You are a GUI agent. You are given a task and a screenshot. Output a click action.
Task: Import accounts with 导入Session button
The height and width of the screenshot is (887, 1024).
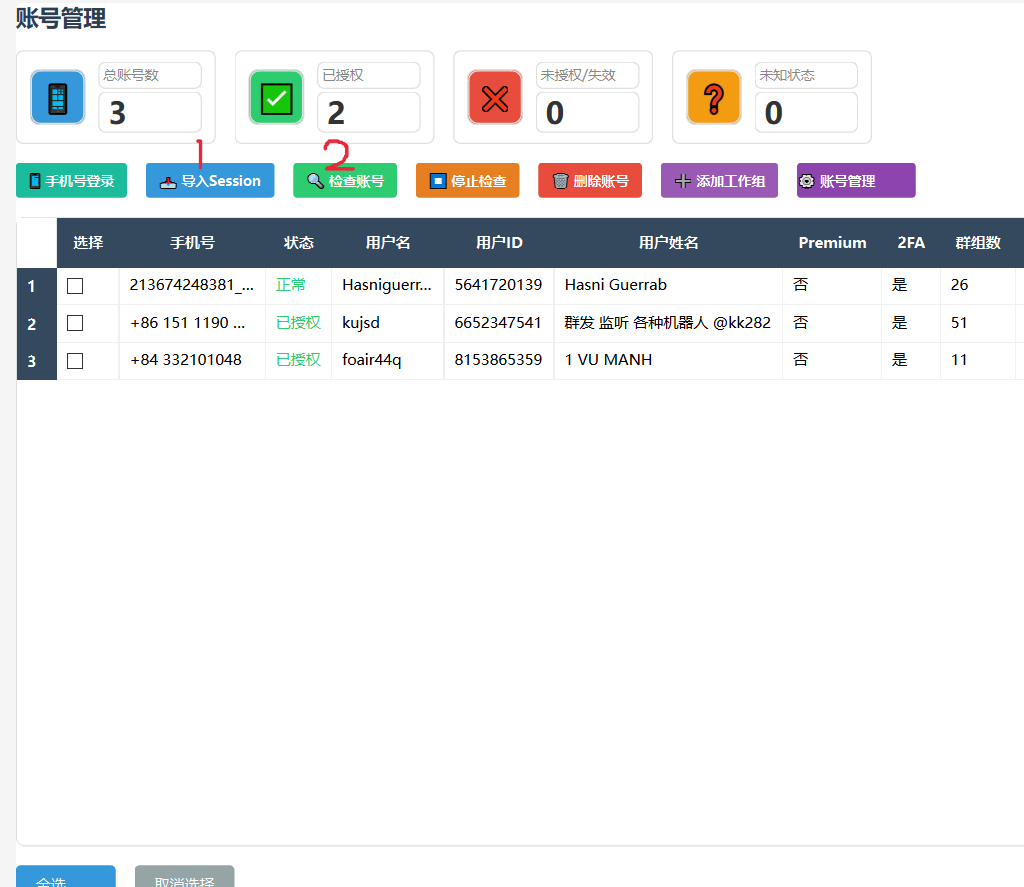click(x=210, y=181)
